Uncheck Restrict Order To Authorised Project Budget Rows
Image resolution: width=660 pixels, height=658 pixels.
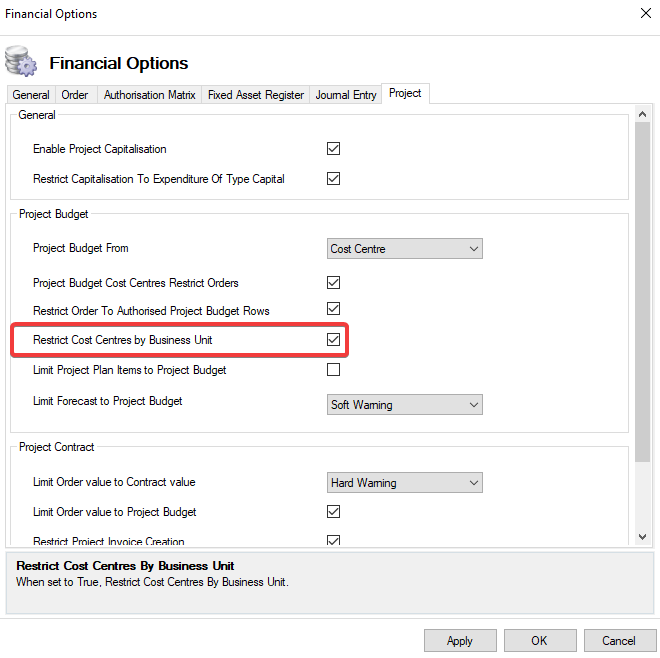pos(334,310)
